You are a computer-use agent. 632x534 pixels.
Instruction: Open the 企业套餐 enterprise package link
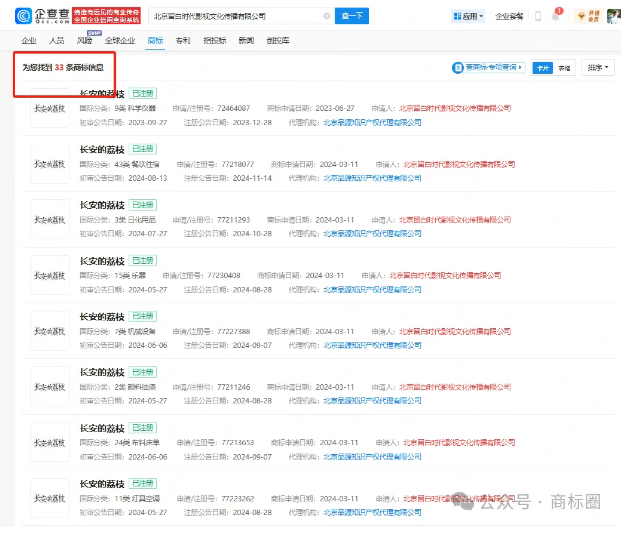tap(509, 16)
